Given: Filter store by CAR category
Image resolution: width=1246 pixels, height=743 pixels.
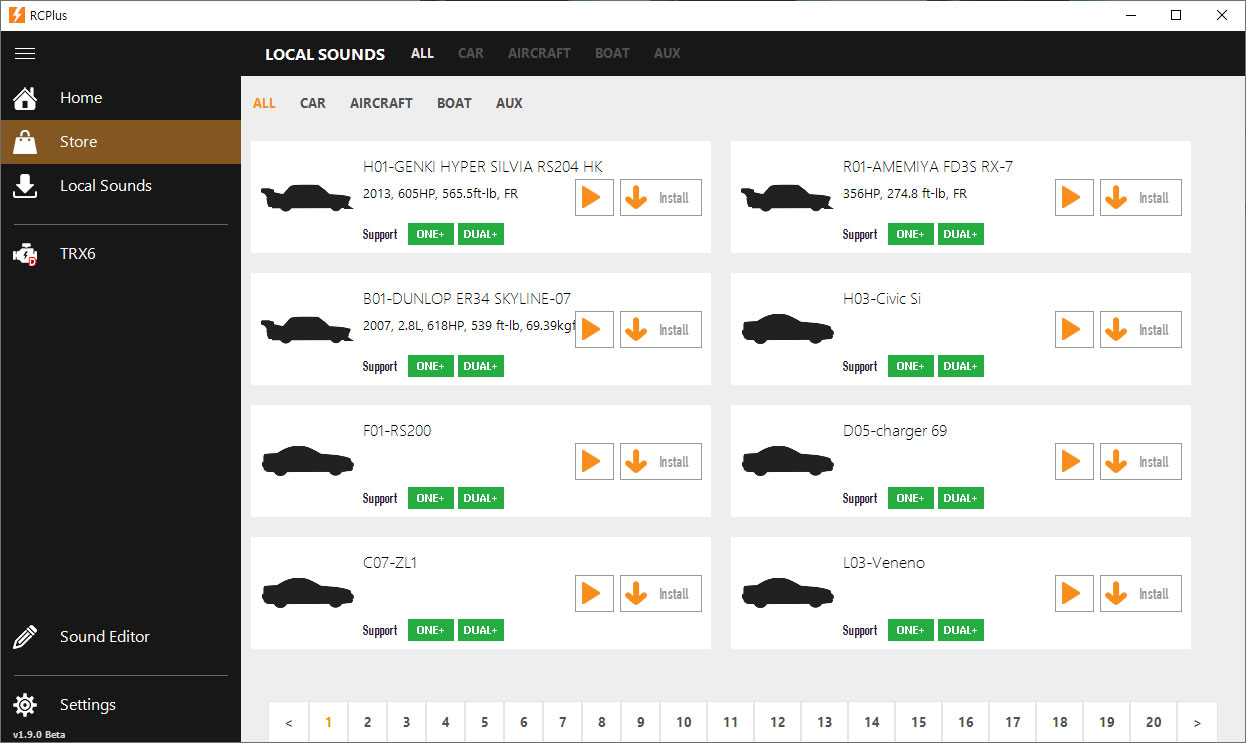Looking at the screenshot, I should [313, 103].
